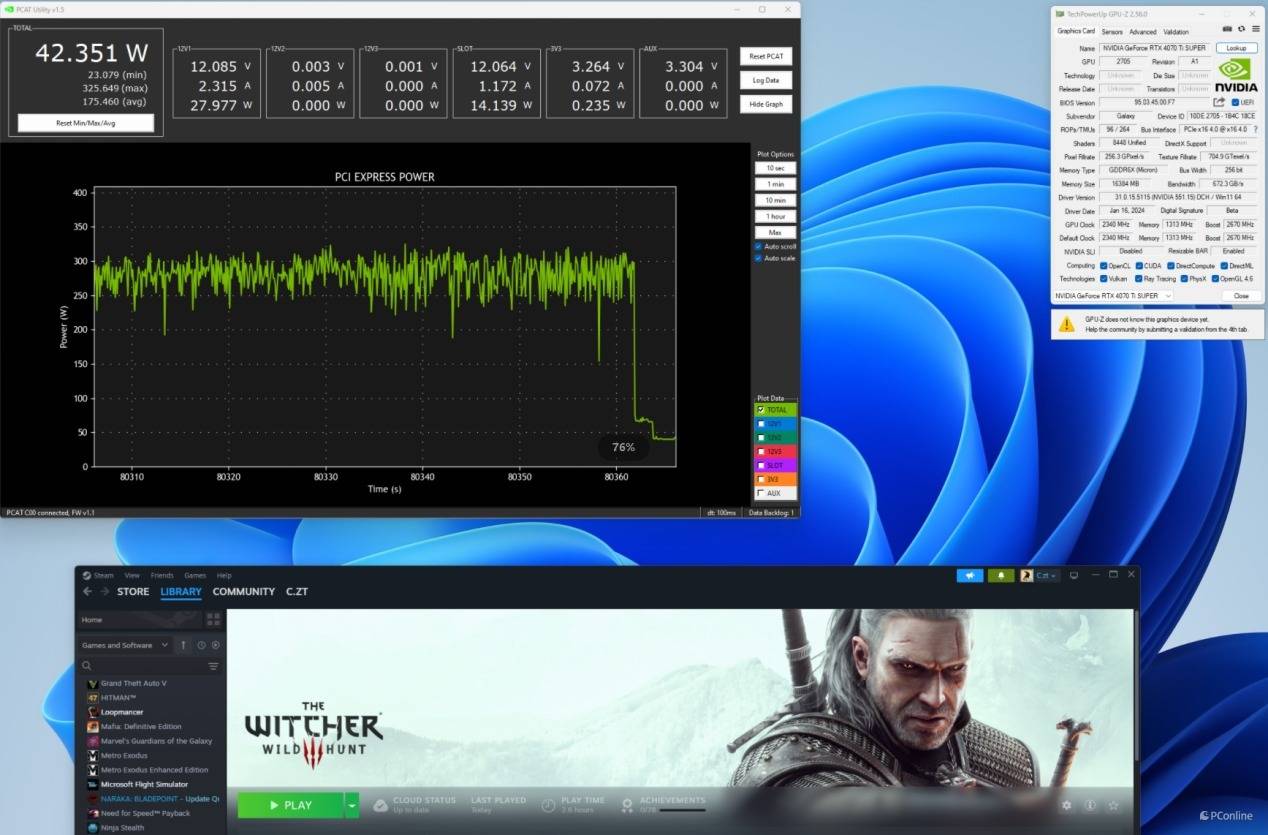Image resolution: width=1268 pixels, height=835 pixels.
Task: Add The Witcher 3 to favorites star
Action: pyautogui.click(x=1113, y=805)
